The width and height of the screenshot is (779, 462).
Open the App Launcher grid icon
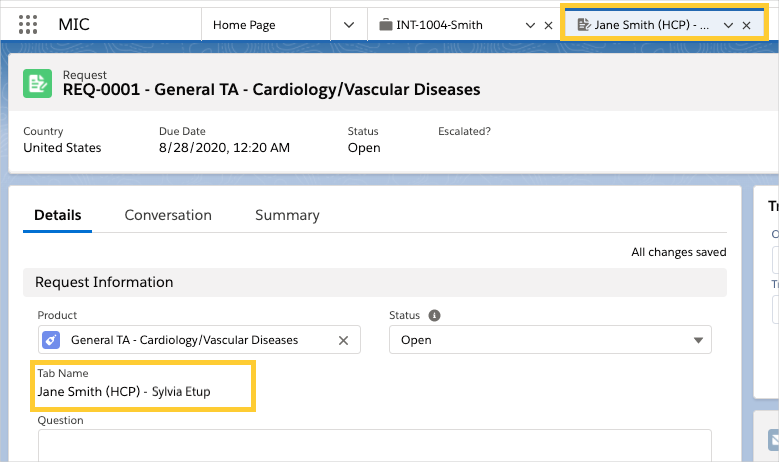[28, 25]
